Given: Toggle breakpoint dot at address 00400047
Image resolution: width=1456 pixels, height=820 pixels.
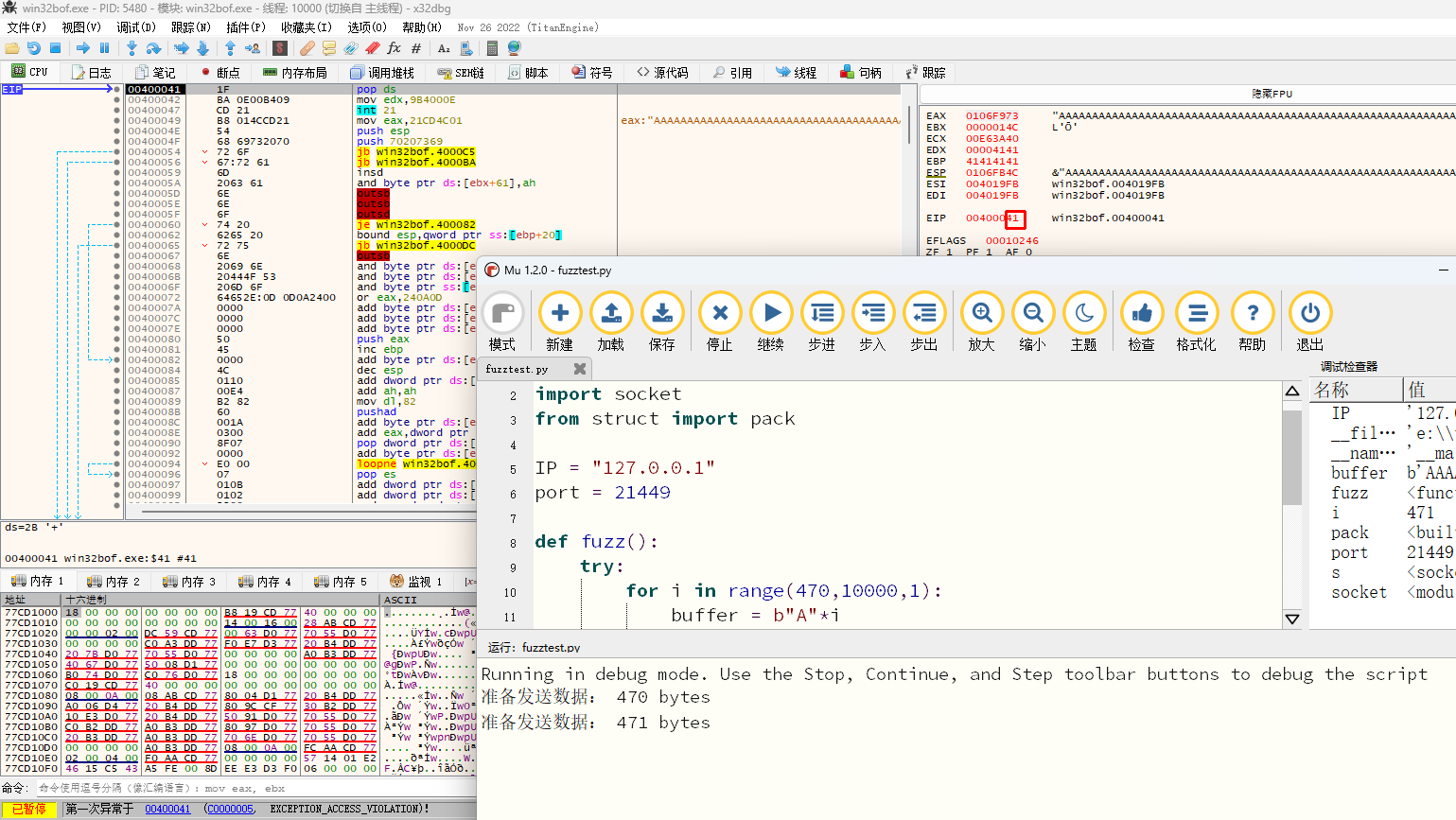Looking at the screenshot, I should coord(117,110).
